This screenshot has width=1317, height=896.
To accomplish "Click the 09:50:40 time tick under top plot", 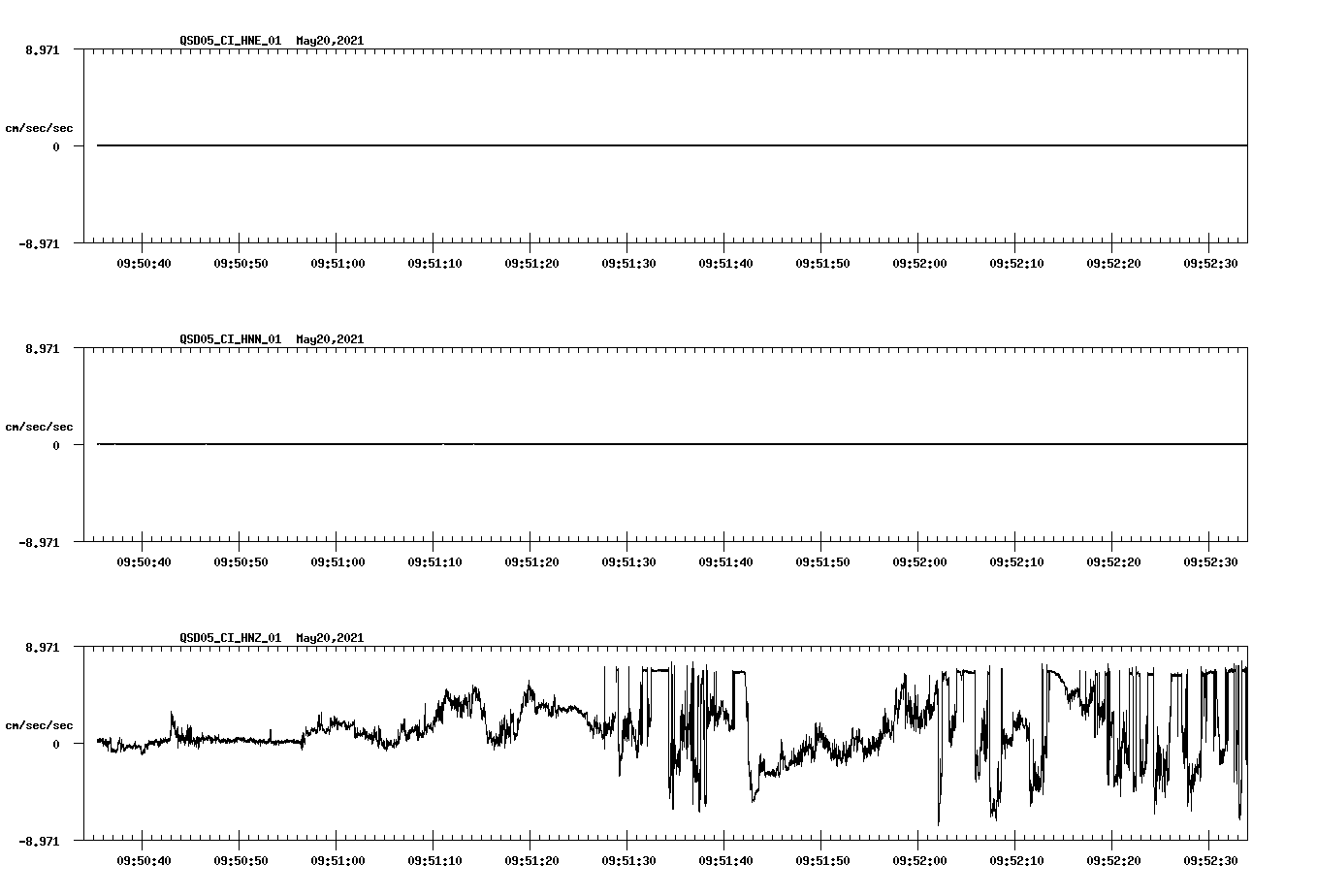I will [144, 262].
